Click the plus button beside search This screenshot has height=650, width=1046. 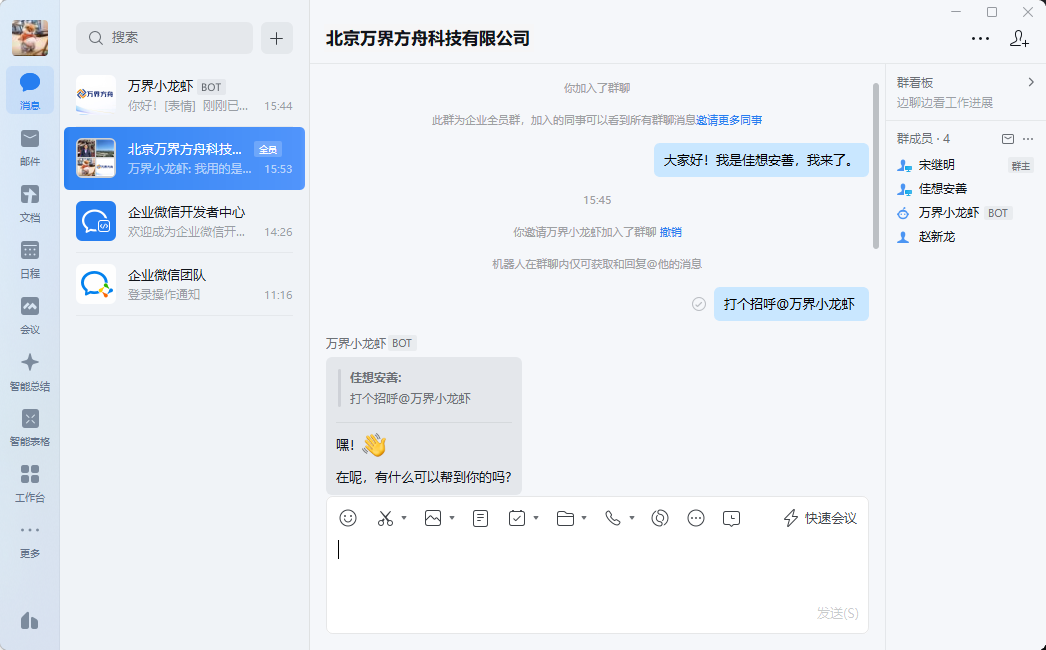(x=277, y=38)
